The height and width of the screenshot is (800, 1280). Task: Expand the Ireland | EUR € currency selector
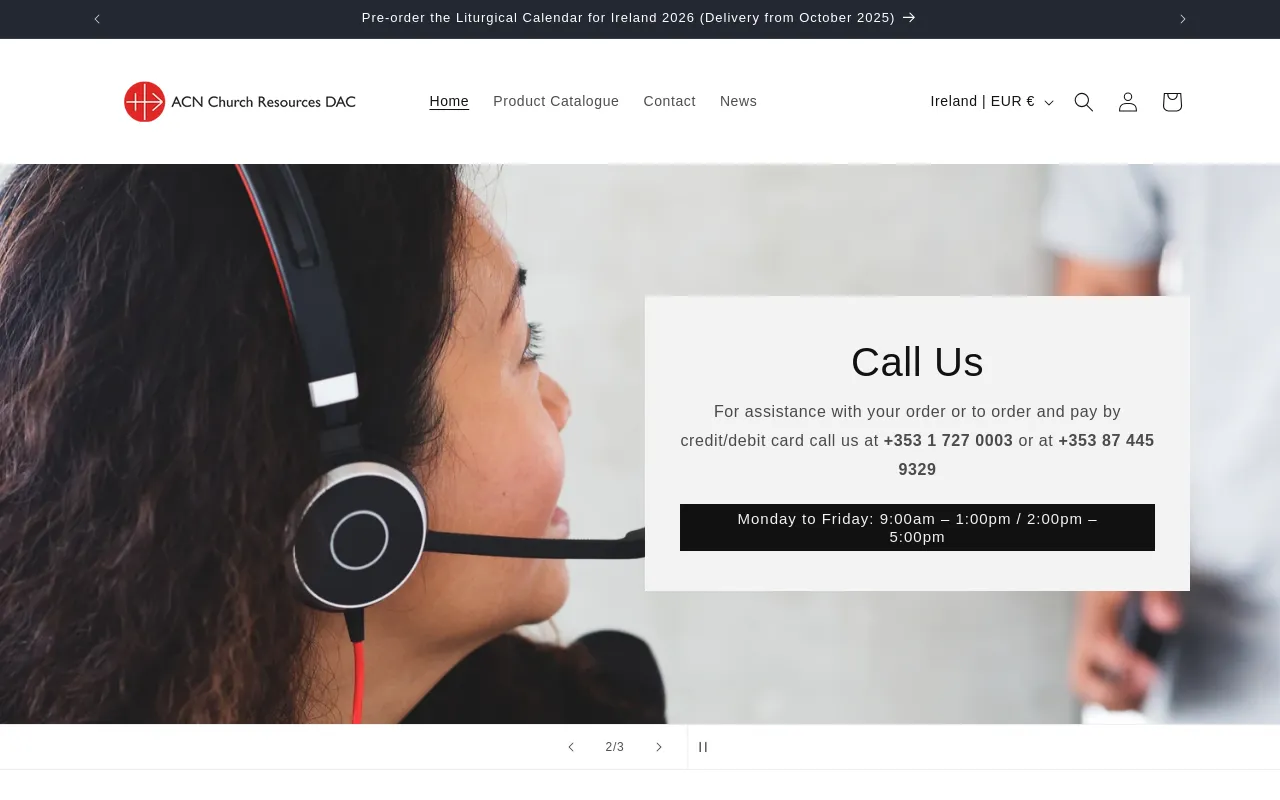coord(992,102)
